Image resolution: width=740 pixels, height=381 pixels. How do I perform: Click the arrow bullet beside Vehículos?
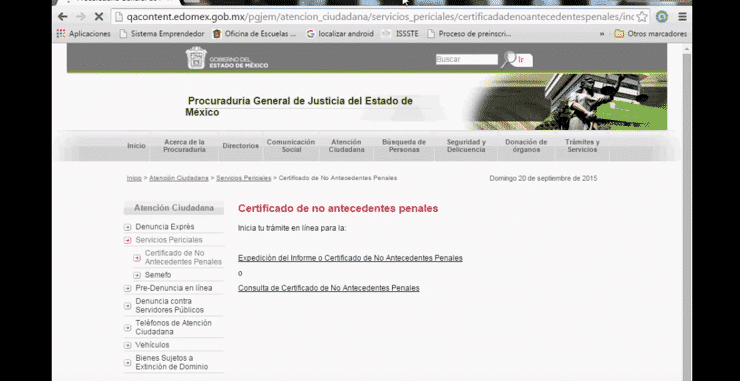pos(127,346)
